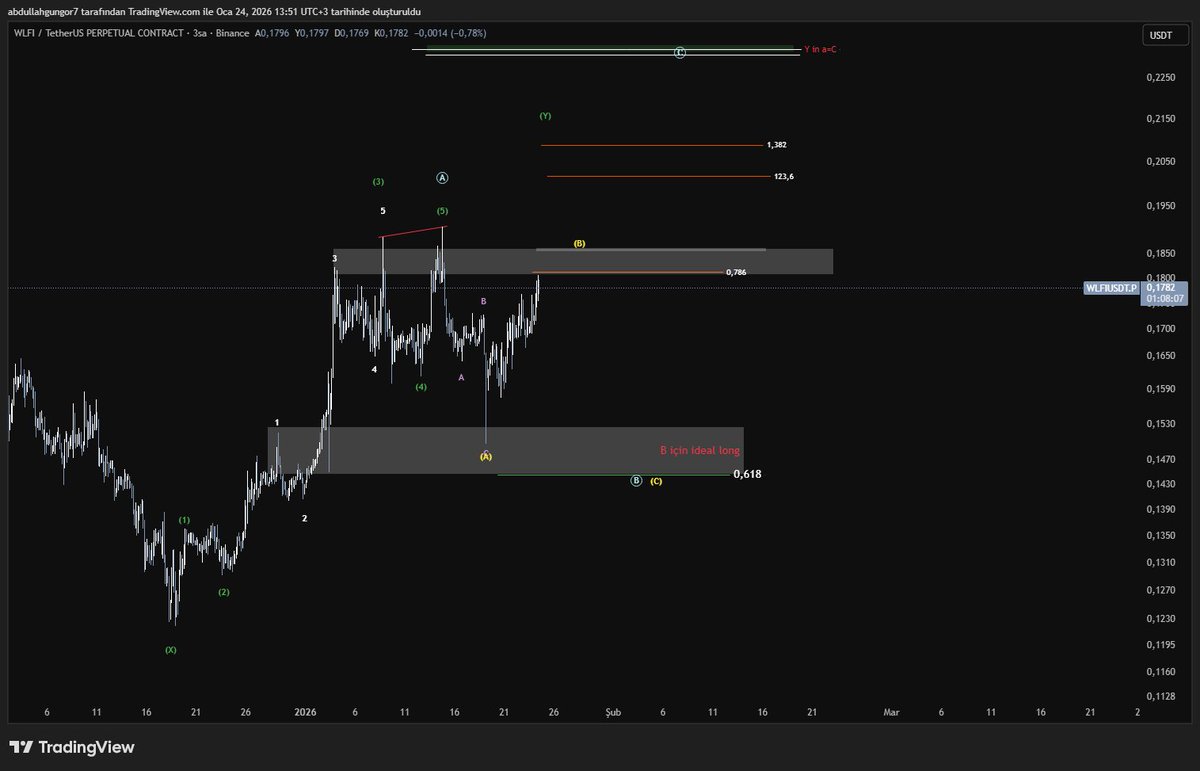This screenshot has height=771, width=1200.
Task: Click the Y0,1797 high value
Action: coord(311,33)
